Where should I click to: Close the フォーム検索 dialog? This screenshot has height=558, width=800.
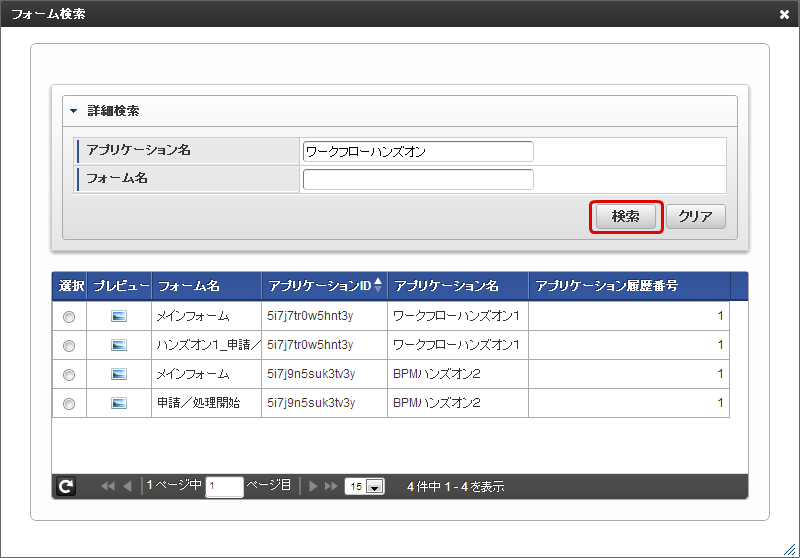pos(784,14)
